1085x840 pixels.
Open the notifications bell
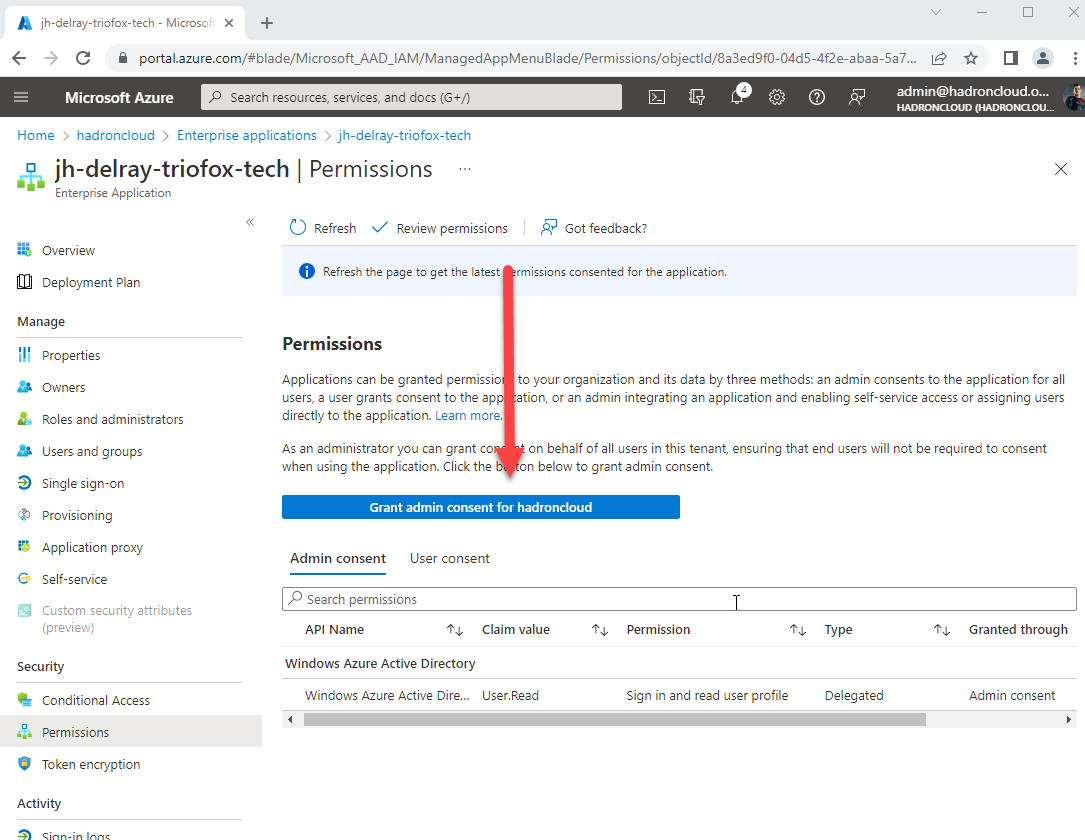(738, 97)
